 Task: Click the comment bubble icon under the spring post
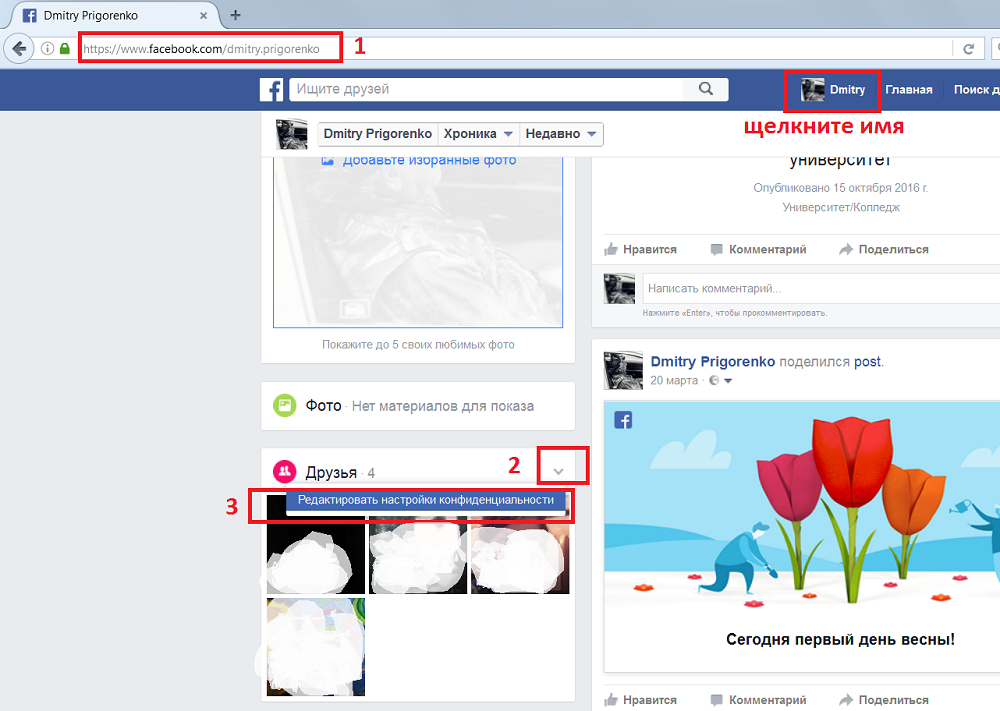717,700
